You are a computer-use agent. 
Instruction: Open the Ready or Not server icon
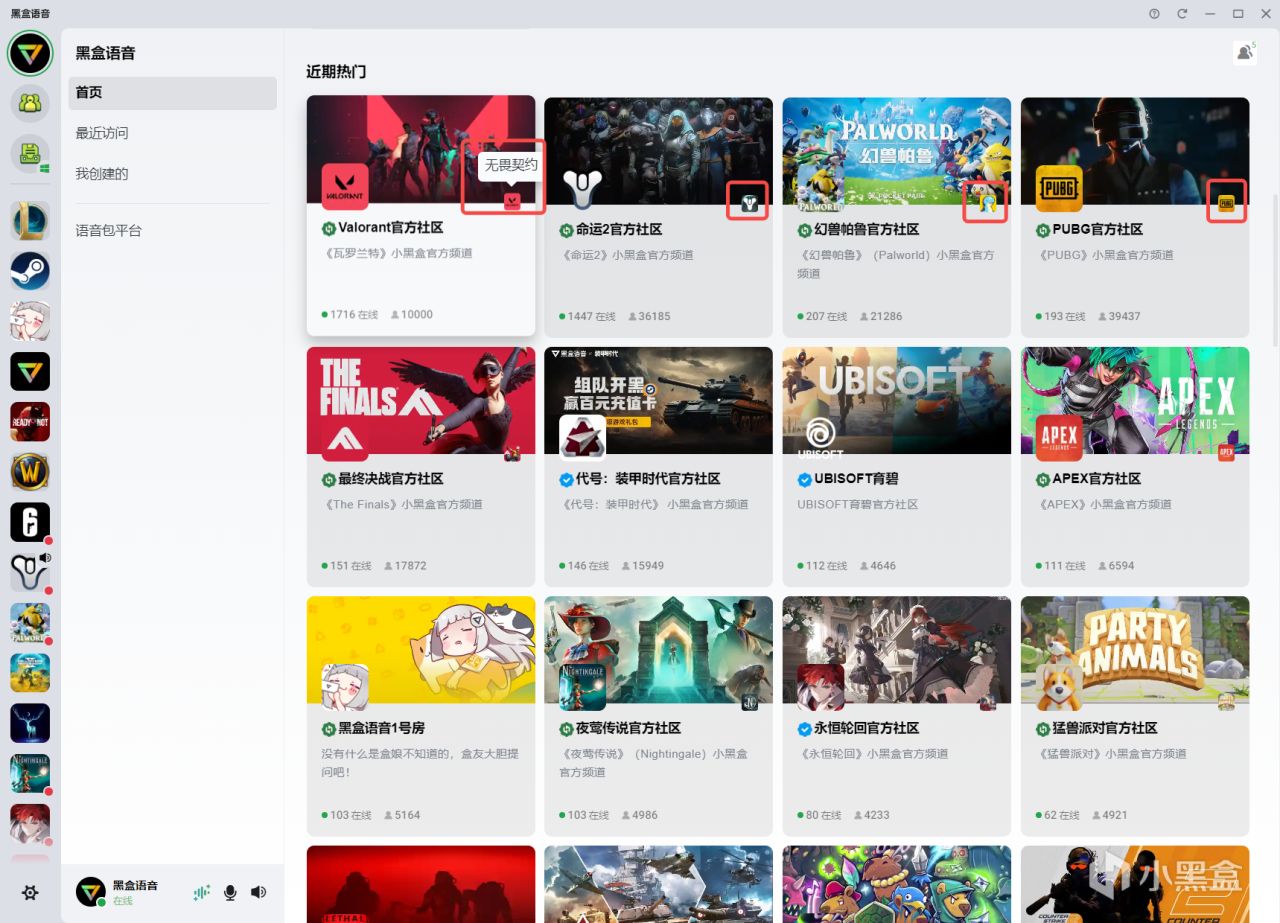[30, 421]
